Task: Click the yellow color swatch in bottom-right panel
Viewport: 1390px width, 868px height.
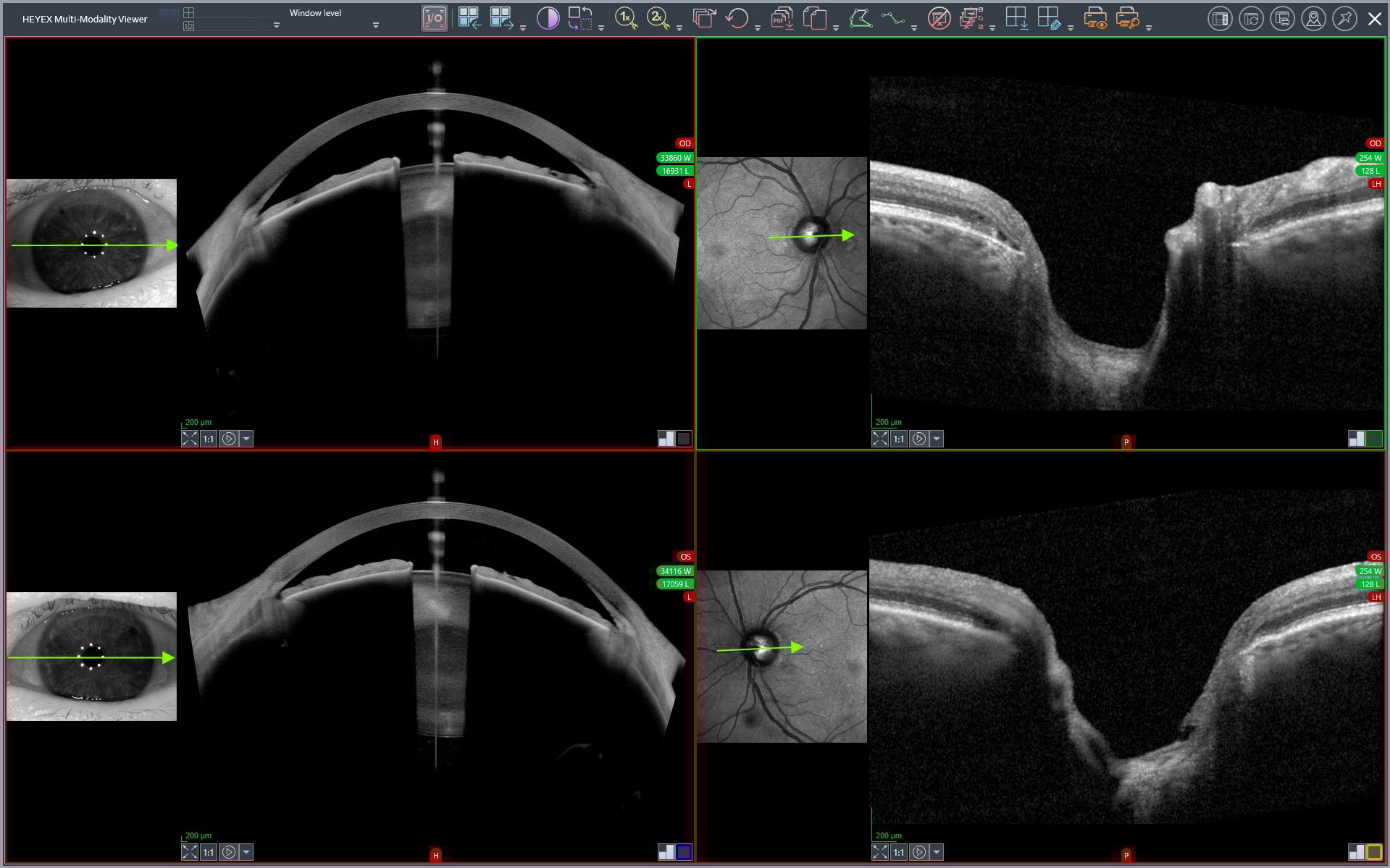Action: (x=1374, y=852)
